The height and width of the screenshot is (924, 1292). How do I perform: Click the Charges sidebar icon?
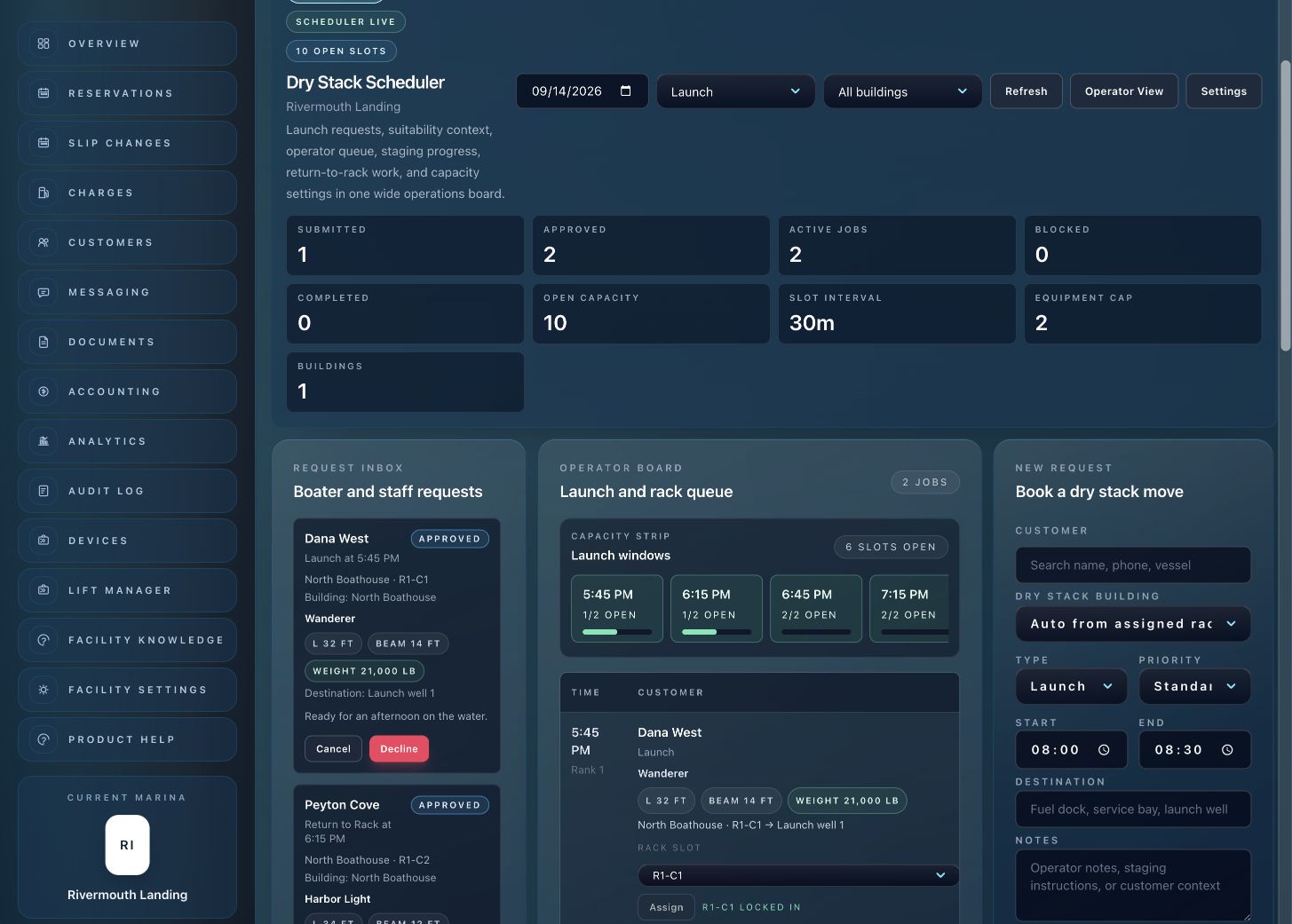pyautogui.click(x=44, y=193)
